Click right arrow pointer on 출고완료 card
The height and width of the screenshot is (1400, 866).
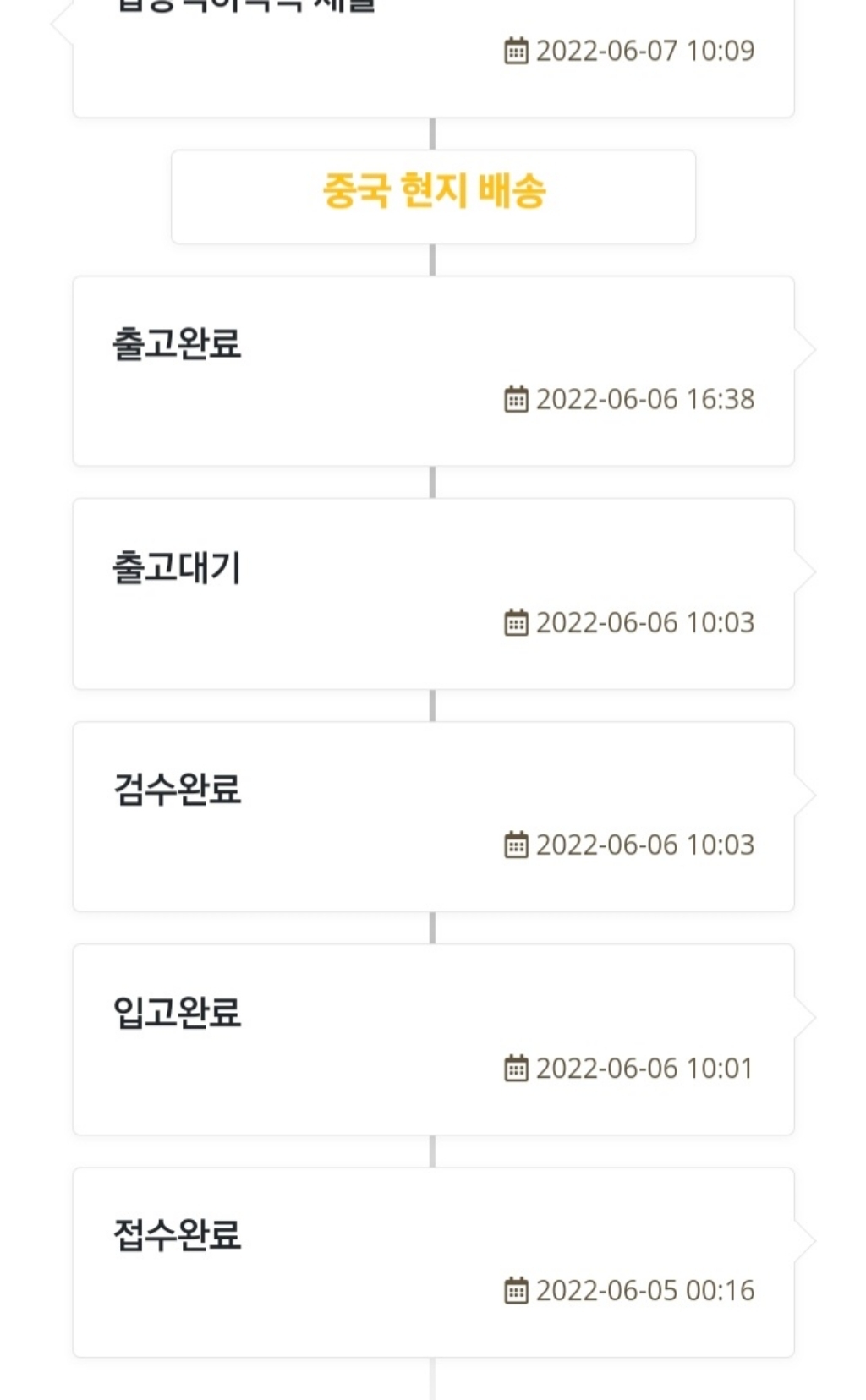(804, 350)
